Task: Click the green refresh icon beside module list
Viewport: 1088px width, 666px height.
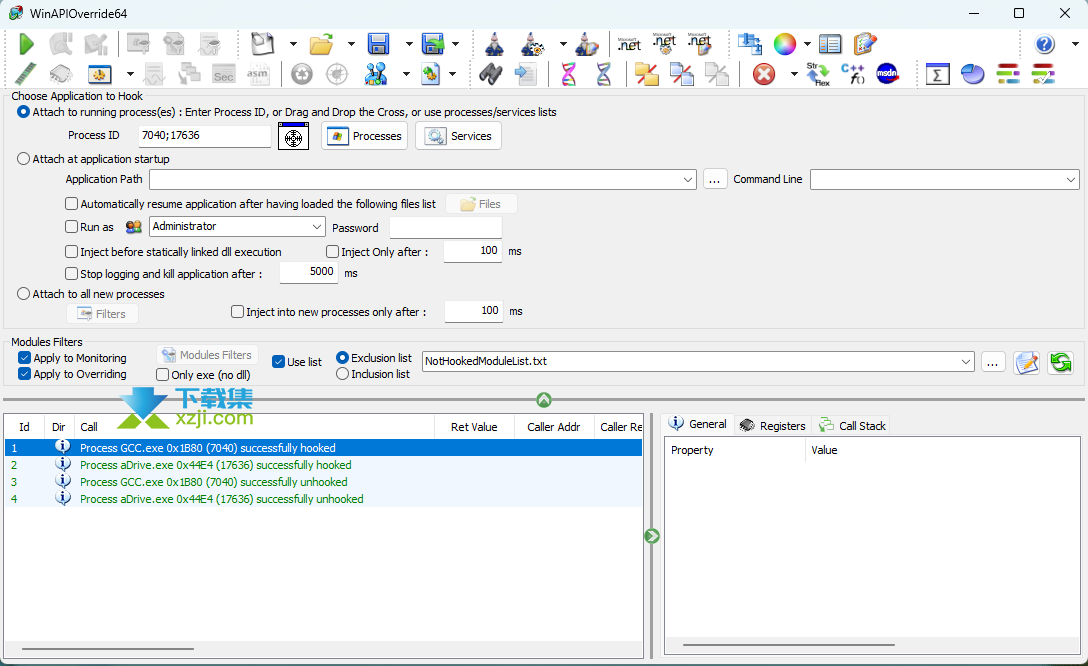Action: pyautogui.click(x=1061, y=362)
